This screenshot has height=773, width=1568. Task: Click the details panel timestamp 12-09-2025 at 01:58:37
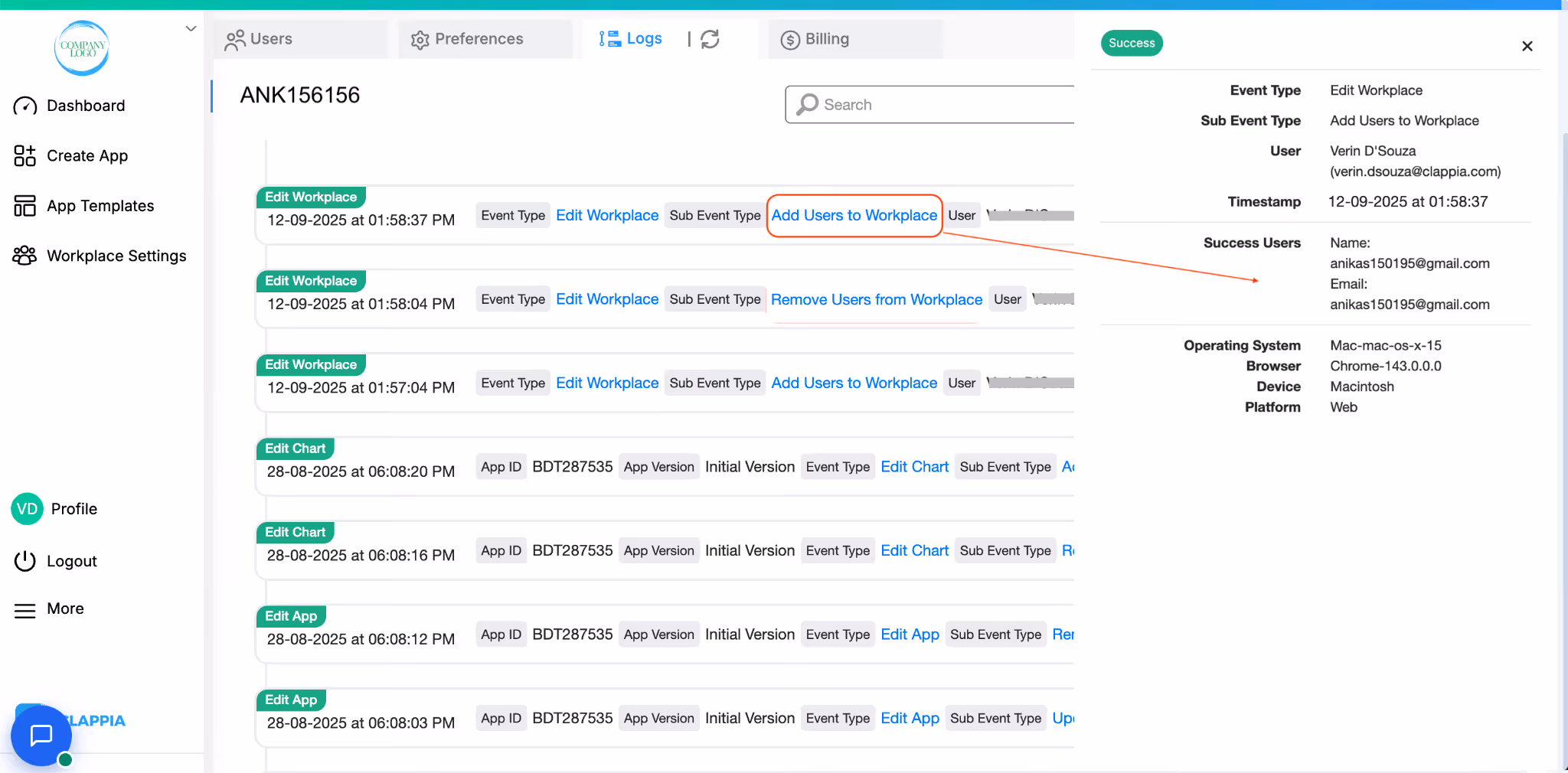click(1408, 202)
